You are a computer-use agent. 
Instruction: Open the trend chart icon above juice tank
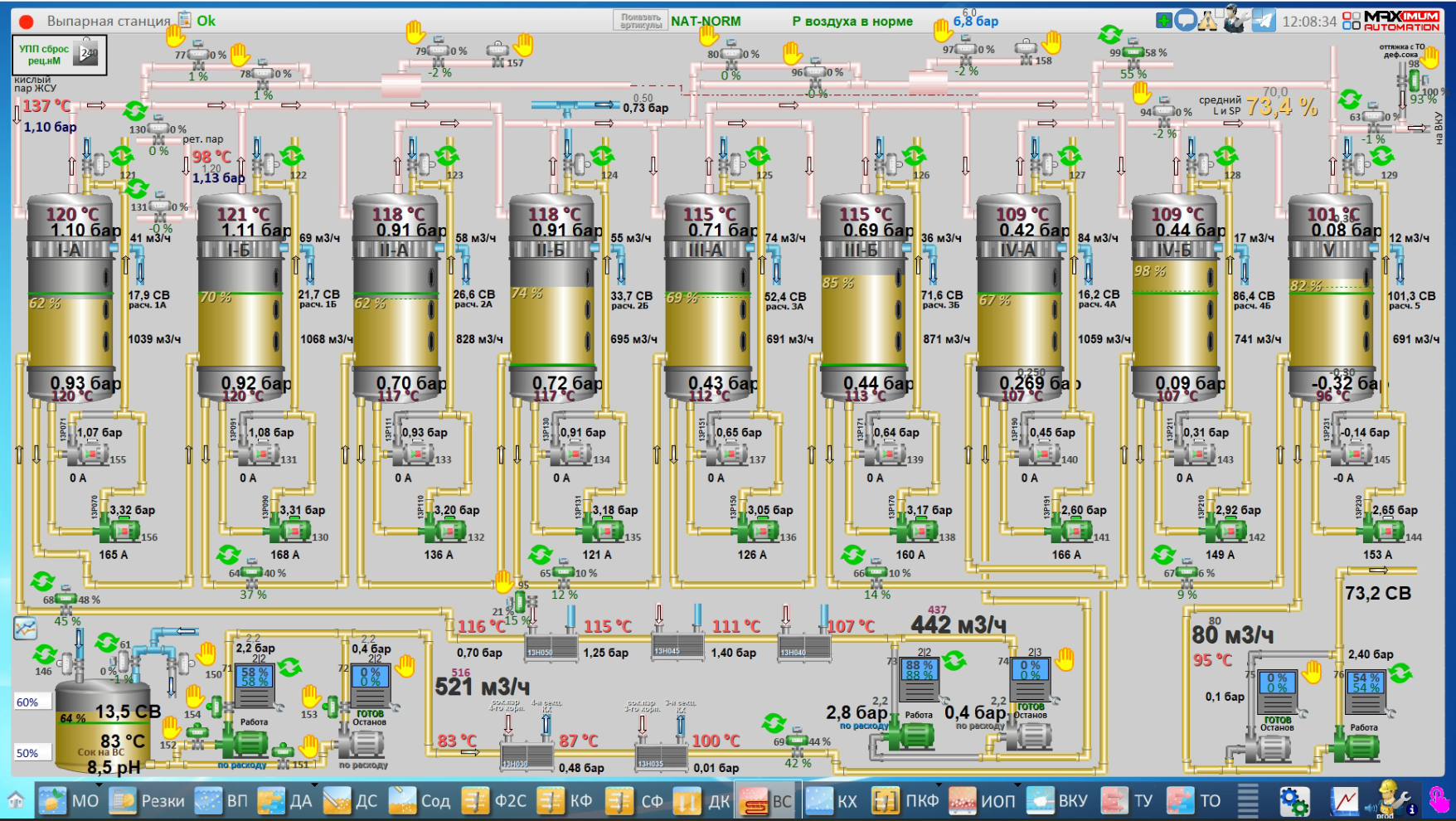[26, 629]
